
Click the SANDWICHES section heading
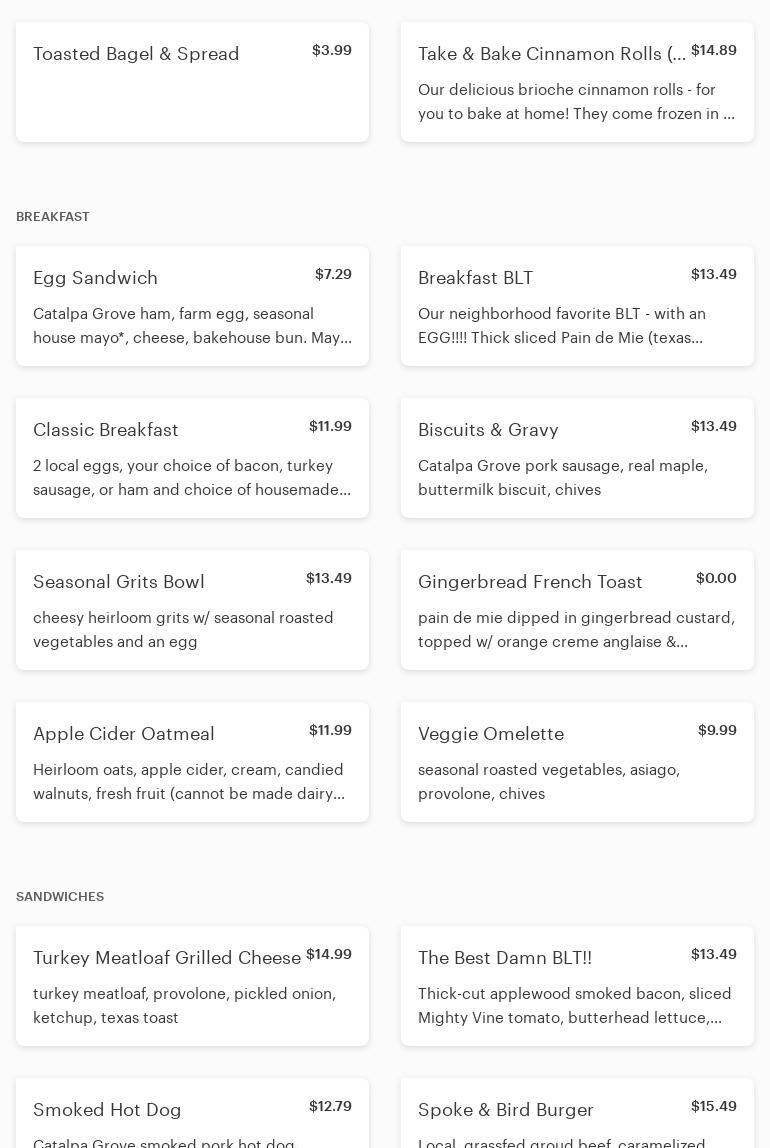[60, 897]
